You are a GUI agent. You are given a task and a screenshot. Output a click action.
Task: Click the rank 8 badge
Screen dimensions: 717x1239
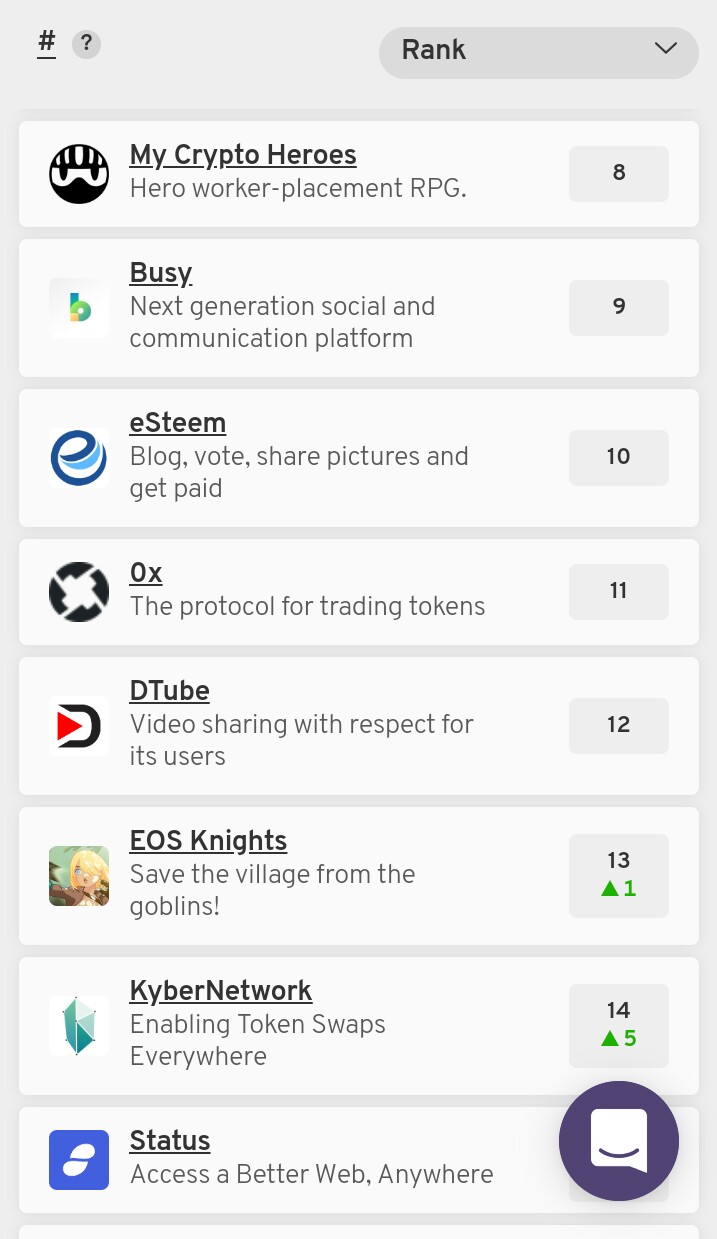click(619, 174)
